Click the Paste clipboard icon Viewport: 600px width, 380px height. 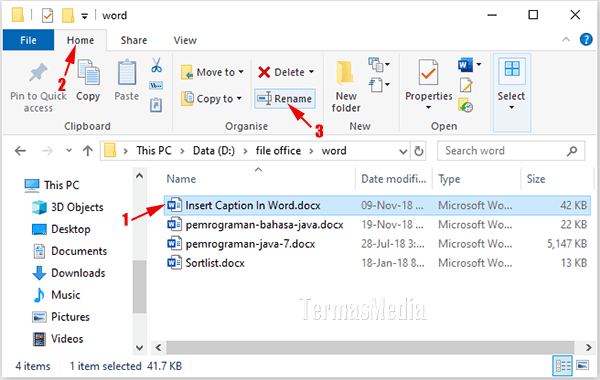[x=127, y=72]
